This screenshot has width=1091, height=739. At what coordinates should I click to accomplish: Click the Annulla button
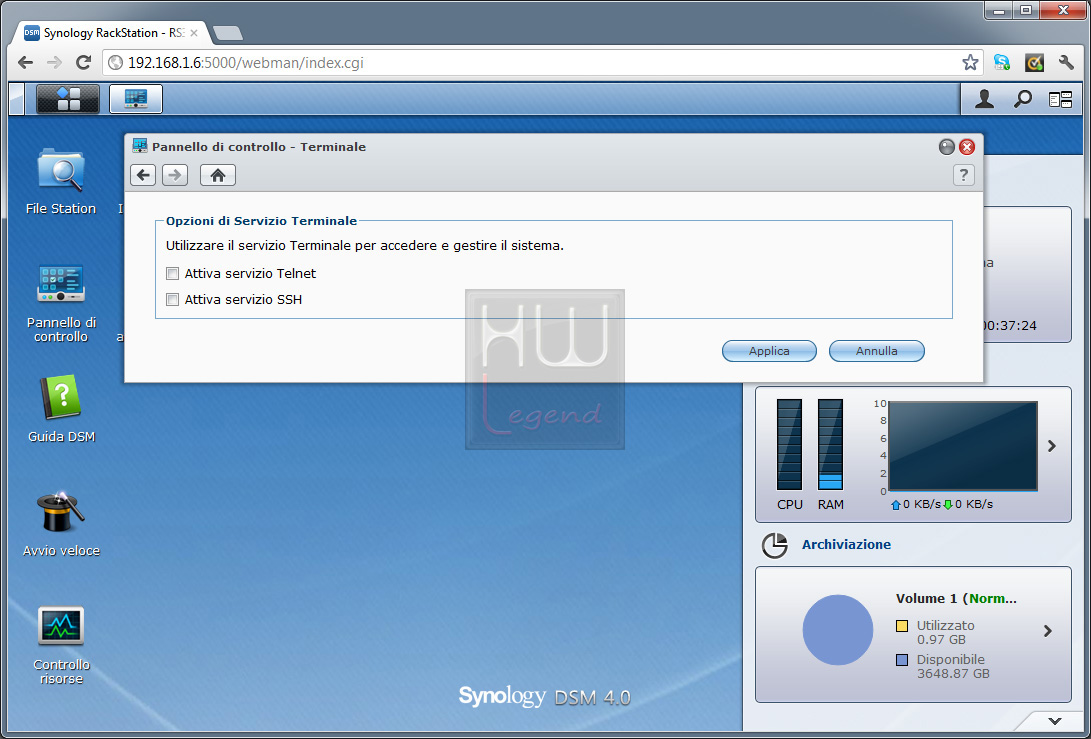pyautogui.click(x=877, y=351)
